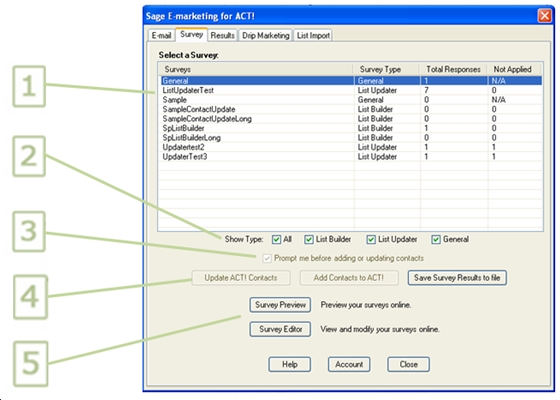Toggle the List Updater show type checkbox
The image size is (560, 400).
(x=371, y=239)
